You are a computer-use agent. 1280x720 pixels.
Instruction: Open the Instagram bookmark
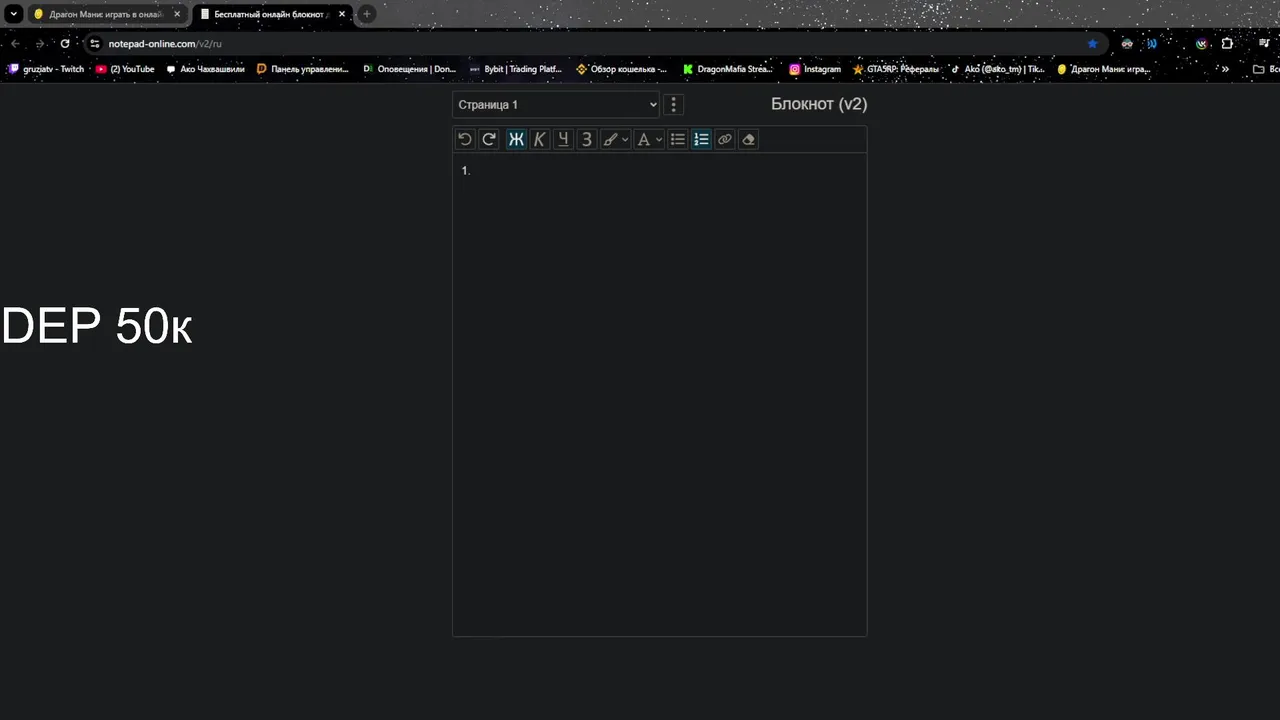click(x=815, y=69)
